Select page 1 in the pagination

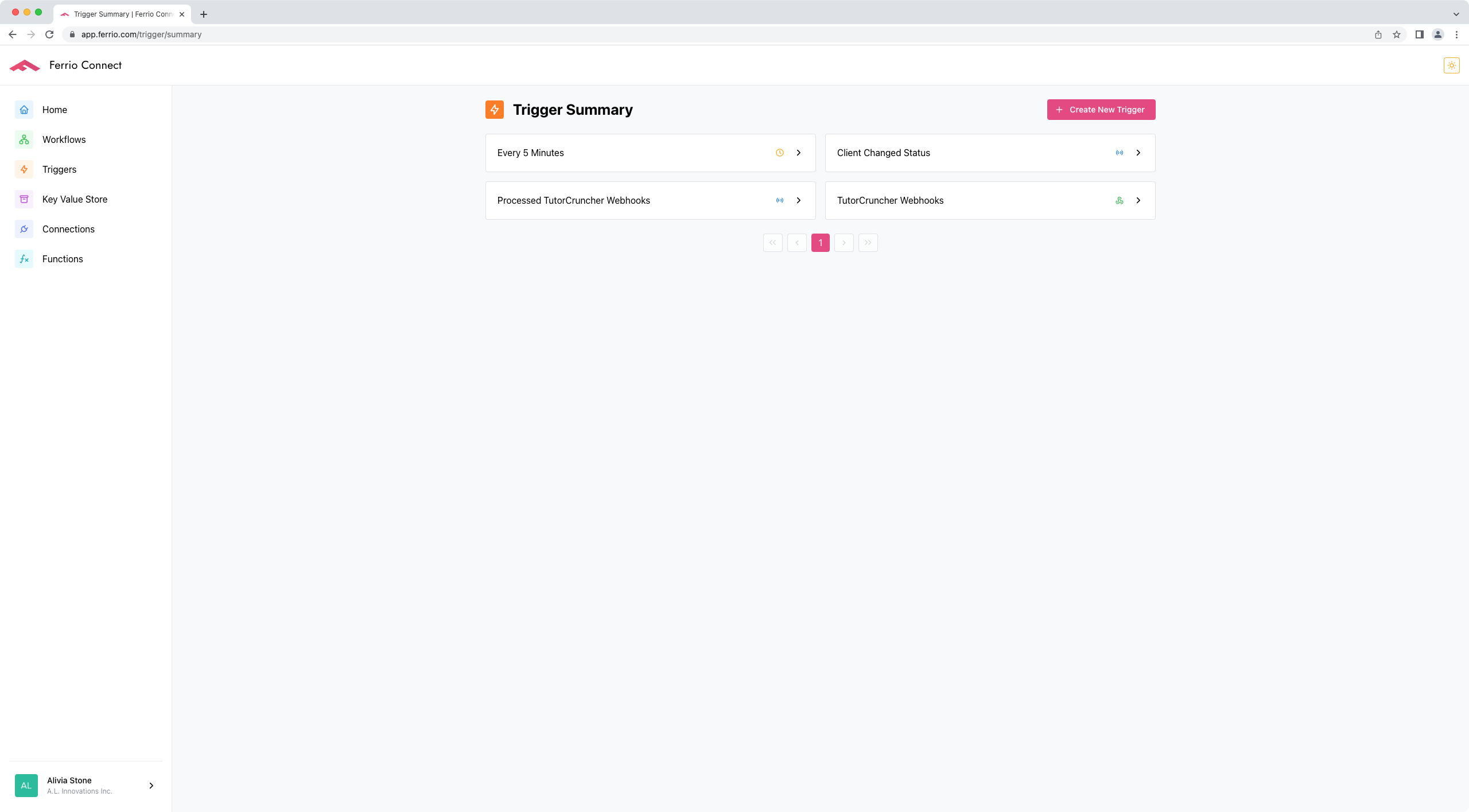click(x=820, y=242)
